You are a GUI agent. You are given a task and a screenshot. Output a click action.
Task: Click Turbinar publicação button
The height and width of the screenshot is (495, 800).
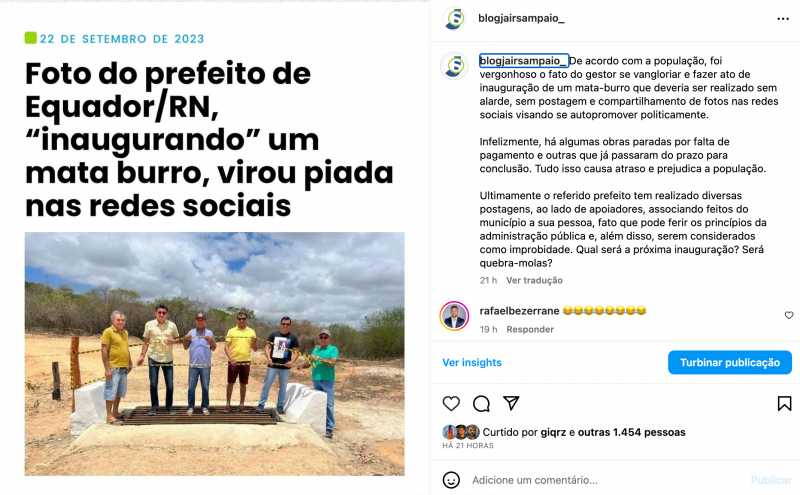pyautogui.click(x=730, y=362)
